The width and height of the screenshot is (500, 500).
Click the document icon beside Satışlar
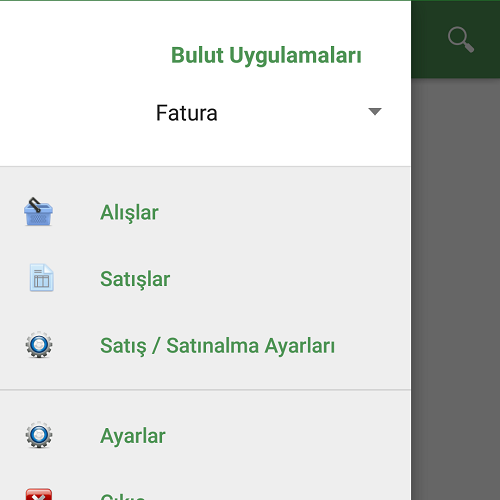coord(41,278)
